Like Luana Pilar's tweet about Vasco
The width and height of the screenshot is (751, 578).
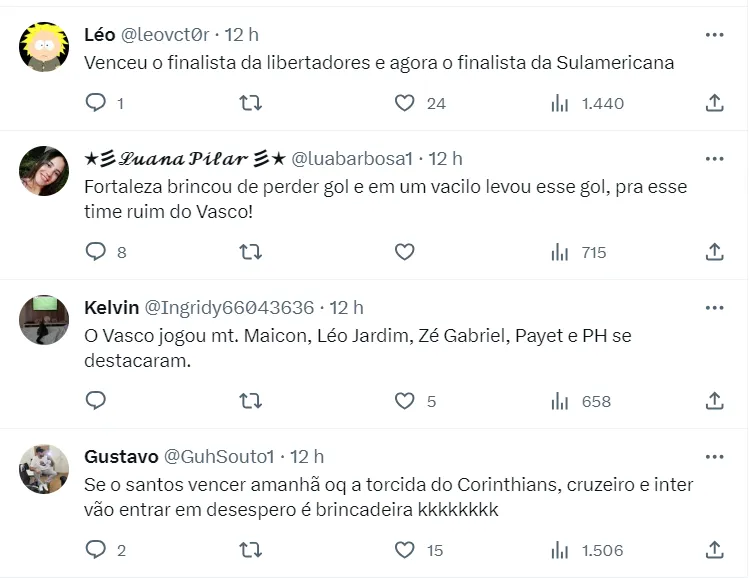[x=404, y=252]
